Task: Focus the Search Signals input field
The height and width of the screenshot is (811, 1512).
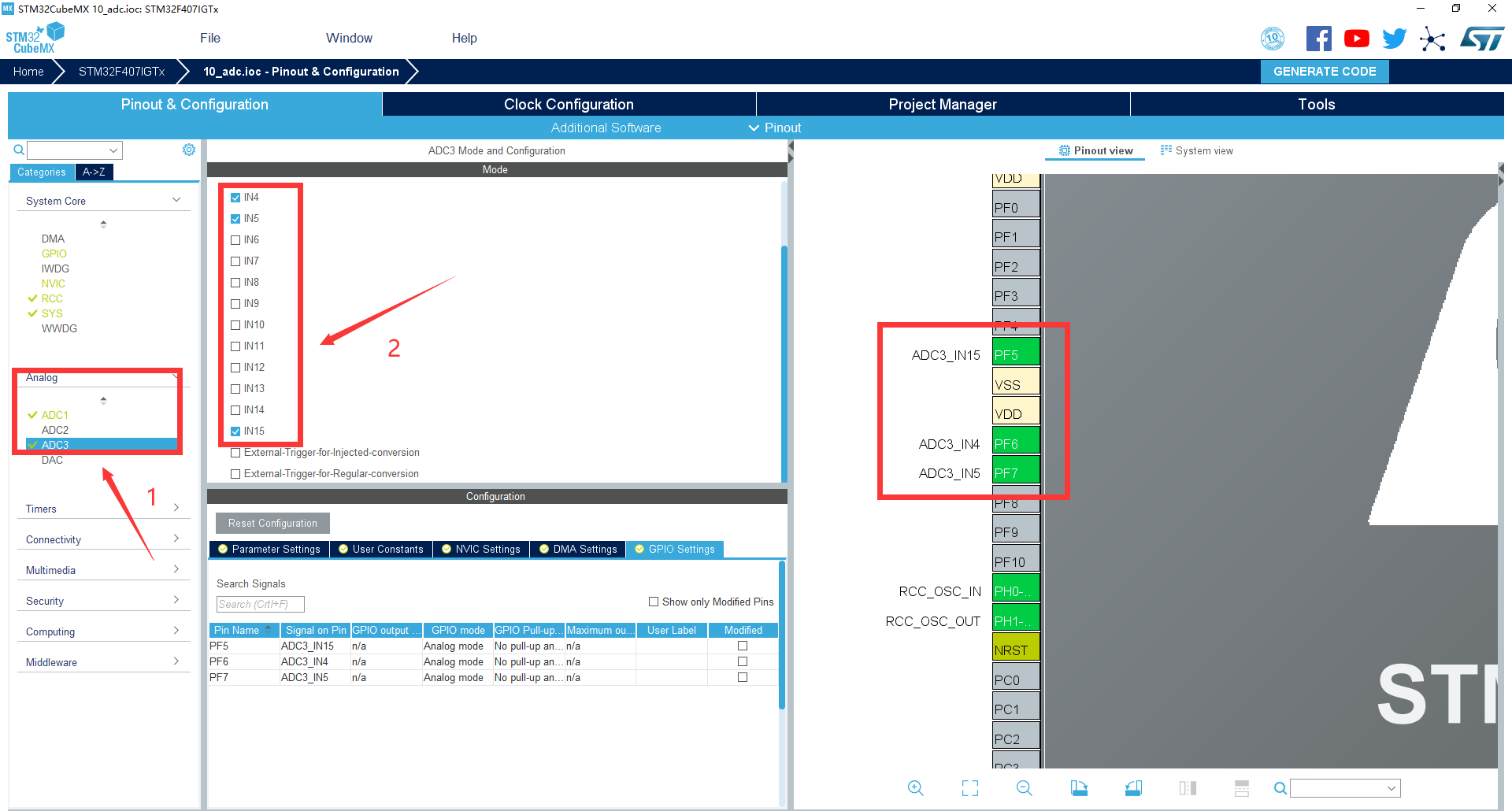Action: [260, 604]
